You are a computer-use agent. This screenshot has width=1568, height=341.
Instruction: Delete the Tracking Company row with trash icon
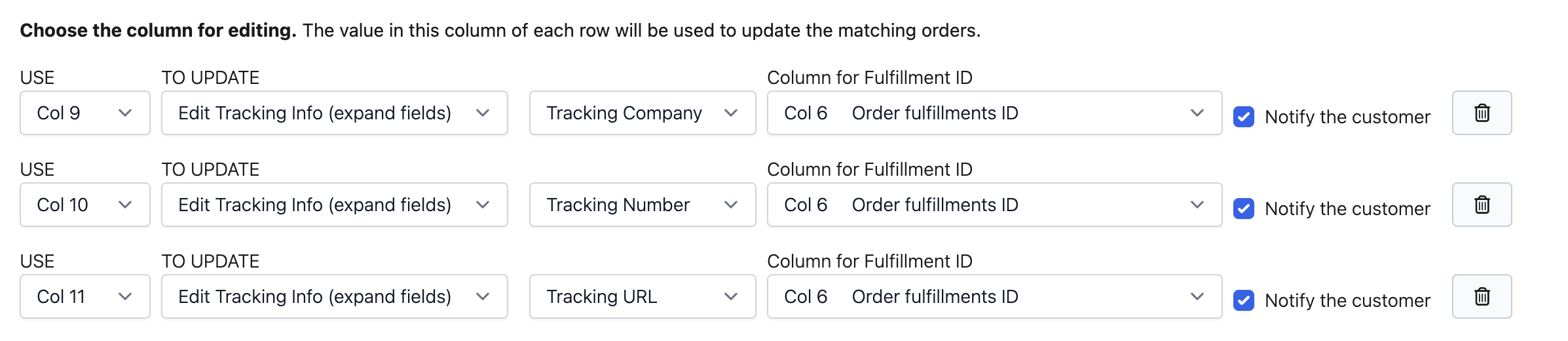pyautogui.click(x=1482, y=113)
